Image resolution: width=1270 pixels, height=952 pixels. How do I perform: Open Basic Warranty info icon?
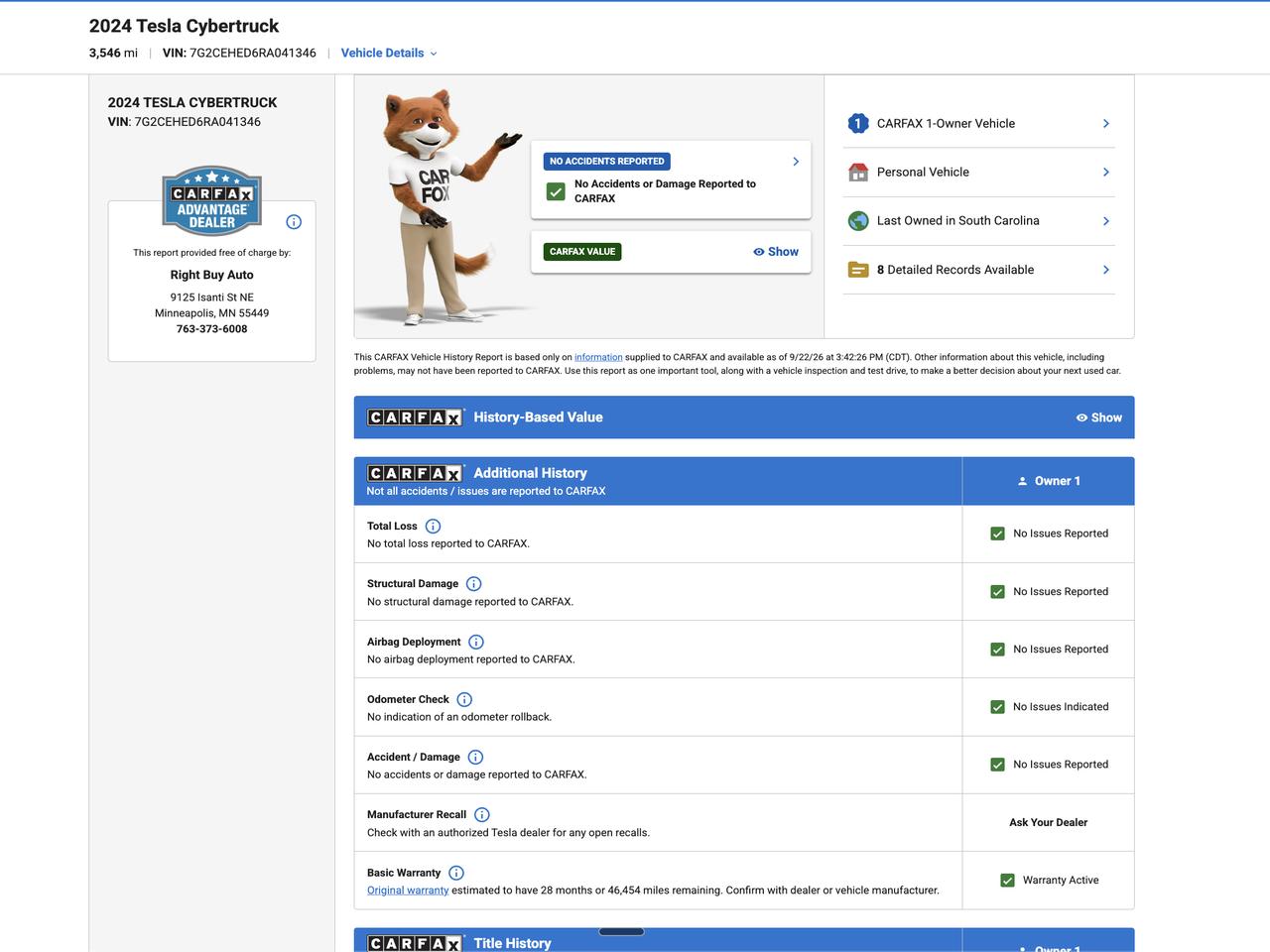click(456, 874)
